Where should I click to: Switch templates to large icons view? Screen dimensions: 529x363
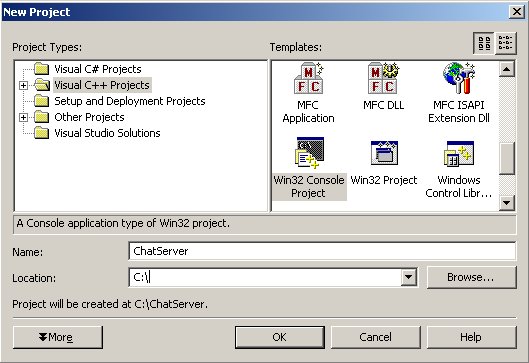(484, 43)
